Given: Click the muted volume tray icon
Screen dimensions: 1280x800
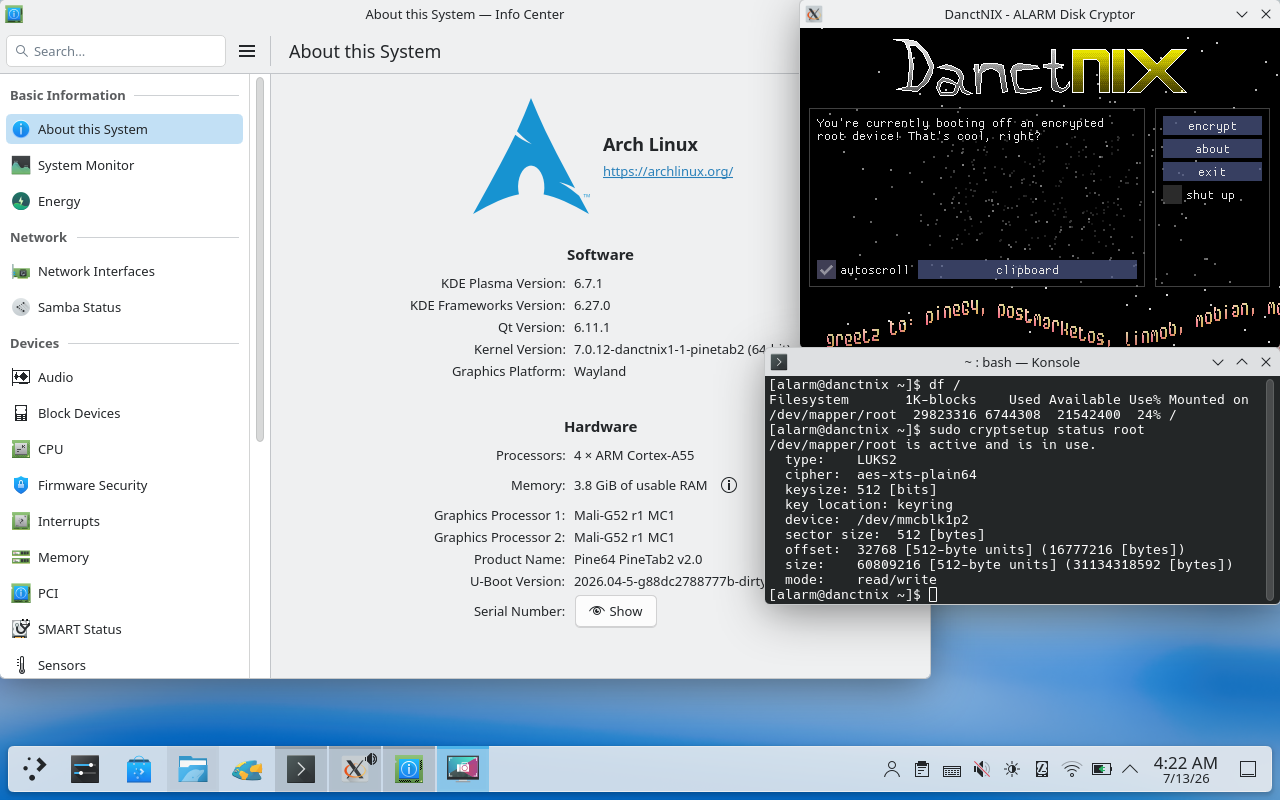Looking at the screenshot, I should 982,769.
